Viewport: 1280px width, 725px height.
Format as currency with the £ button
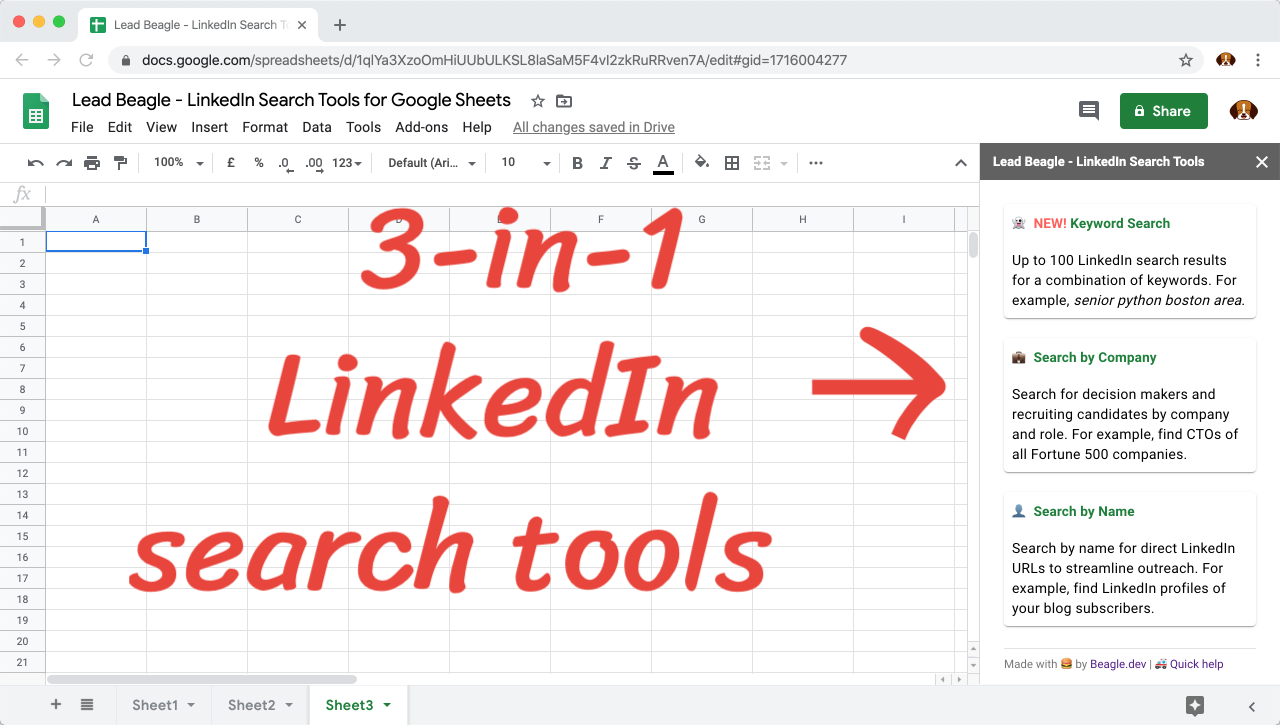click(x=231, y=163)
